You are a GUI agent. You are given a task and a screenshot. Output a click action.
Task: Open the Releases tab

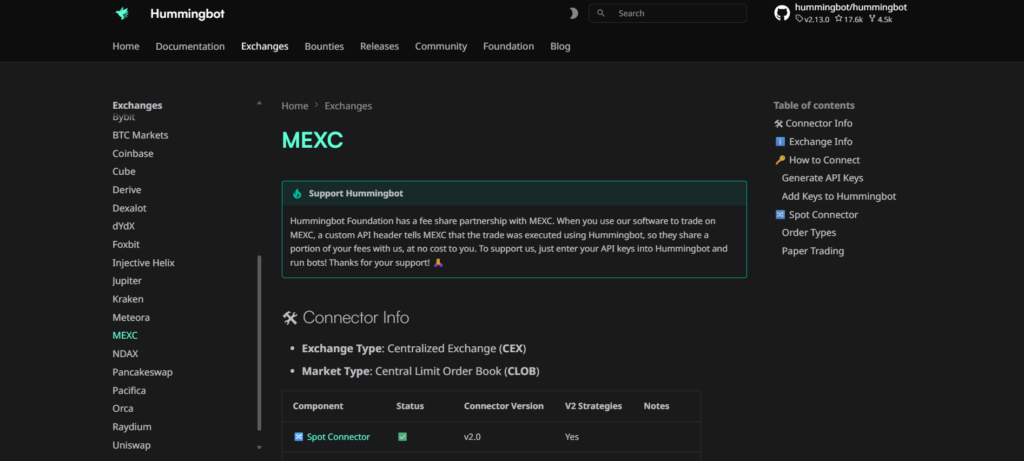pos(379,46)
